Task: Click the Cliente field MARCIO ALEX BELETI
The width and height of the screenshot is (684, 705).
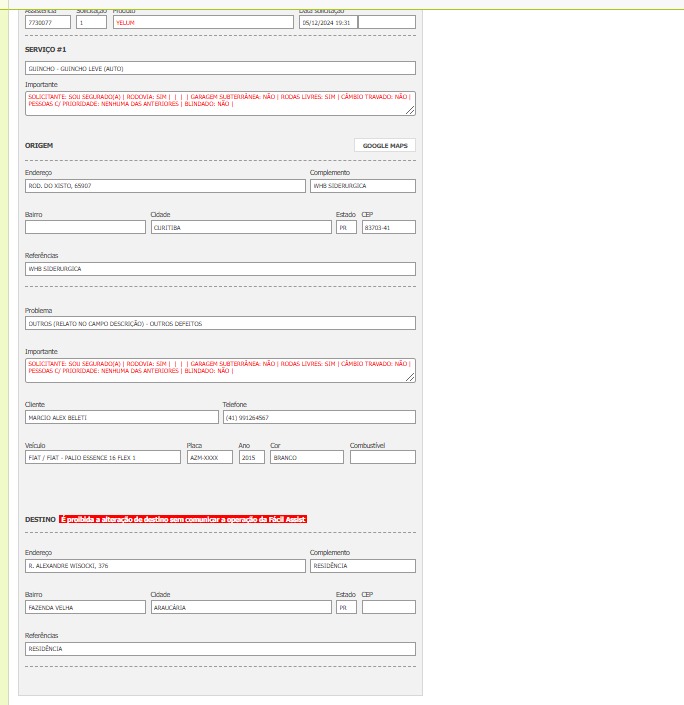Action: (x=120, y=417)
